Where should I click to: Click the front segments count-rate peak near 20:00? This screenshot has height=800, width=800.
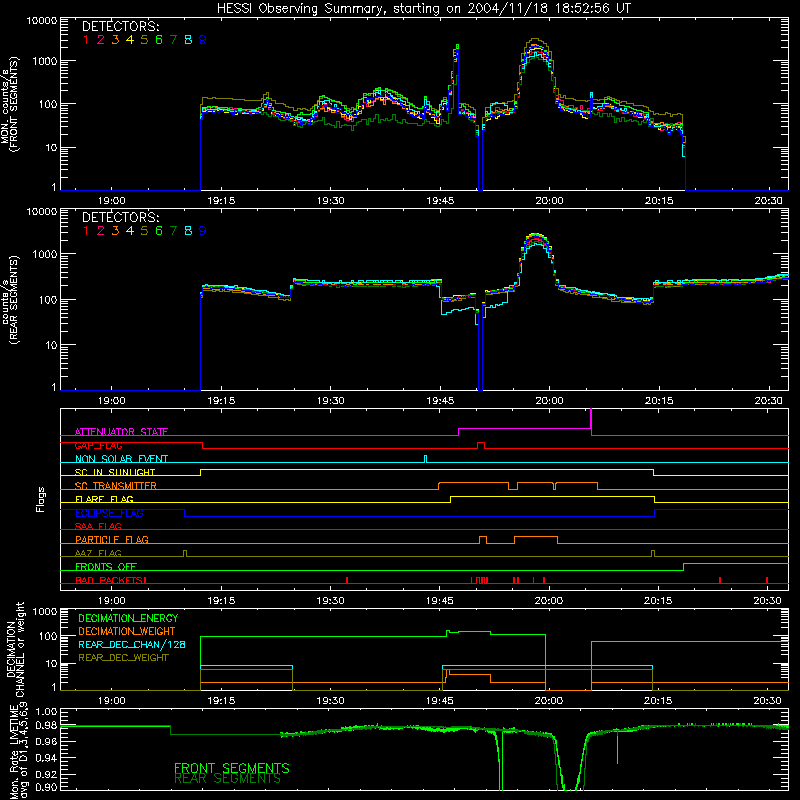535,48
